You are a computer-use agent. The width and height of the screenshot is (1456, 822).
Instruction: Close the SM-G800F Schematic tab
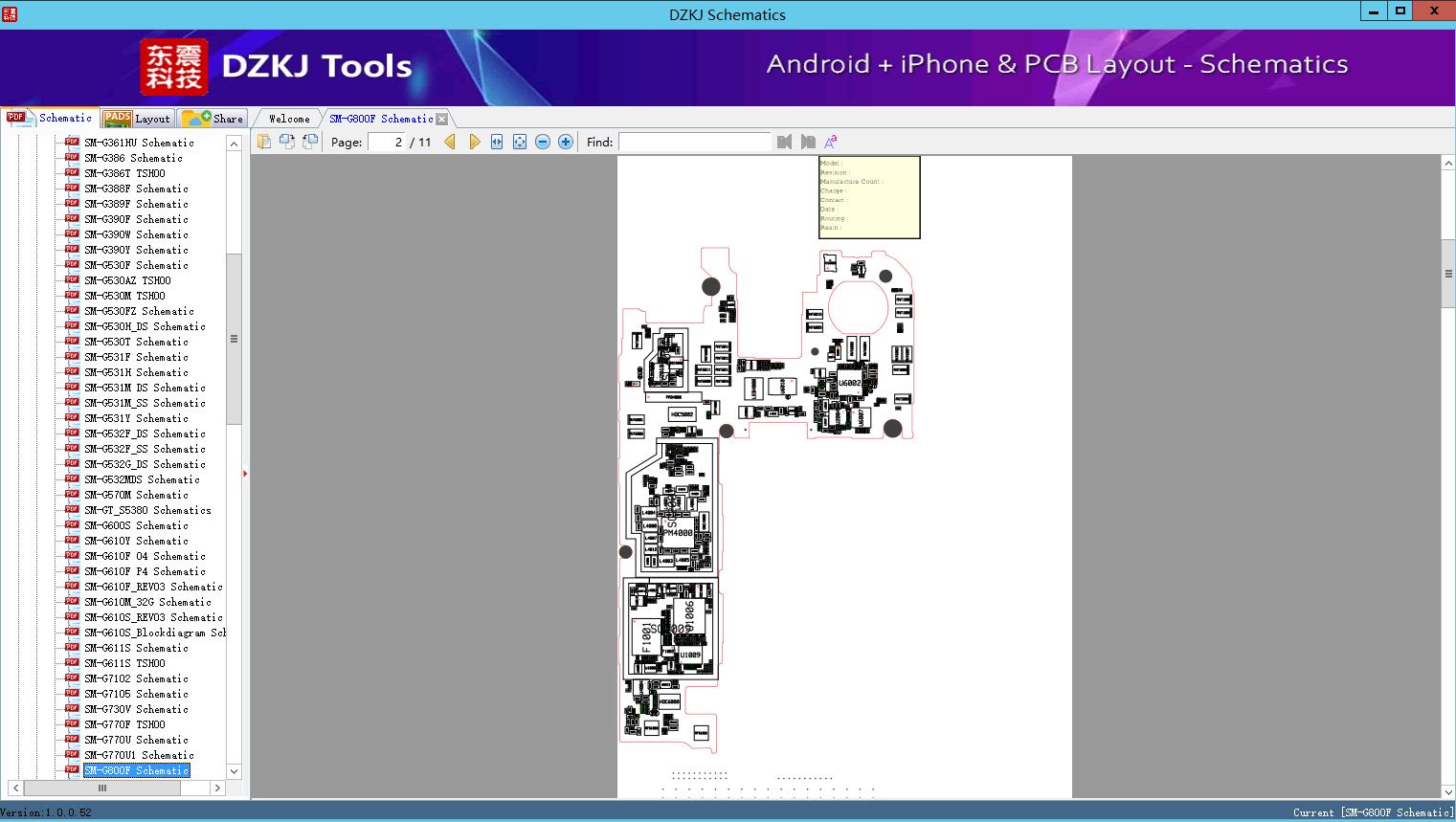click(x=441, y=120)
